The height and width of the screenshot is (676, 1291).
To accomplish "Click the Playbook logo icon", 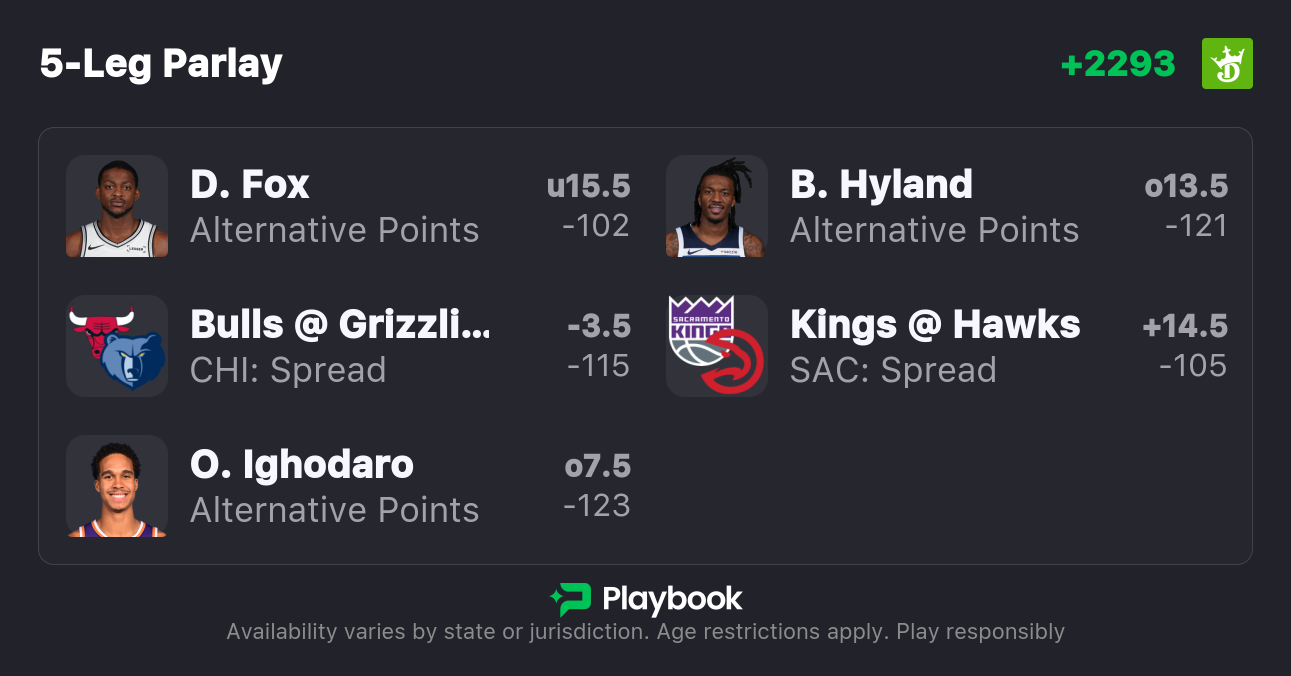I will [570, 599].
